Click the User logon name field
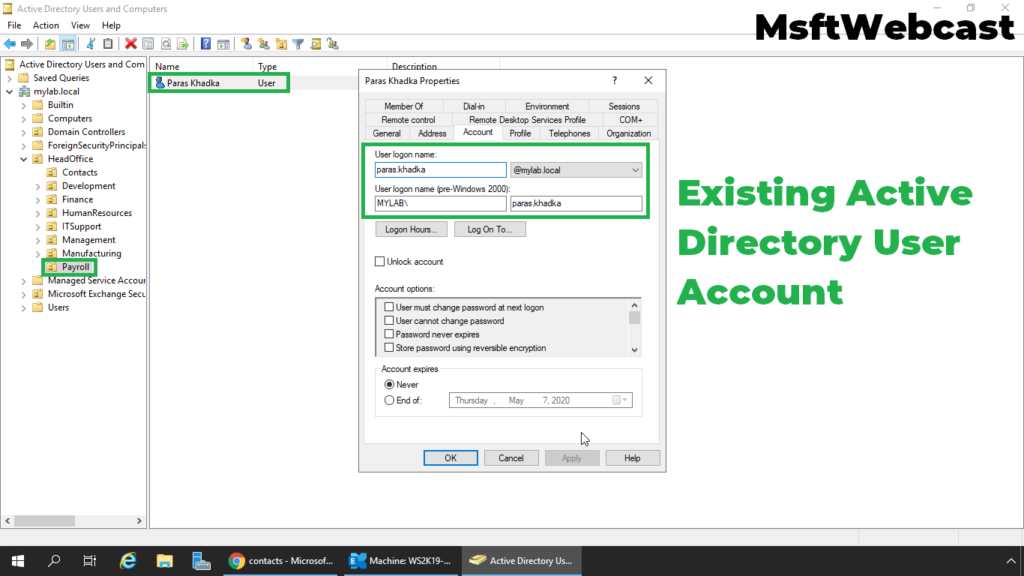 [440, 170]
